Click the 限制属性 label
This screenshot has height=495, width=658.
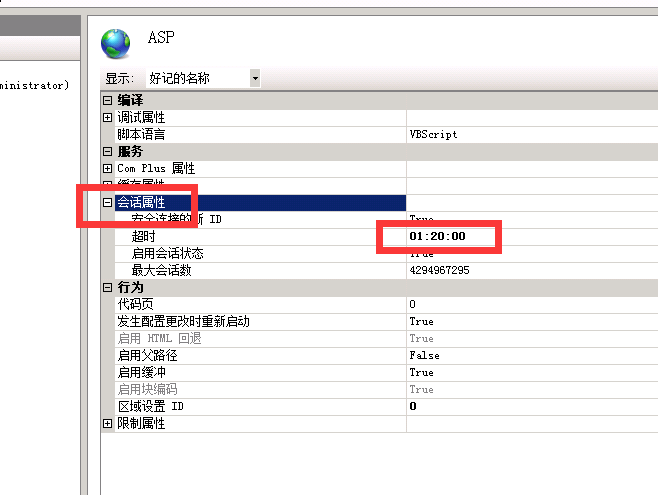tap(141, 424)
